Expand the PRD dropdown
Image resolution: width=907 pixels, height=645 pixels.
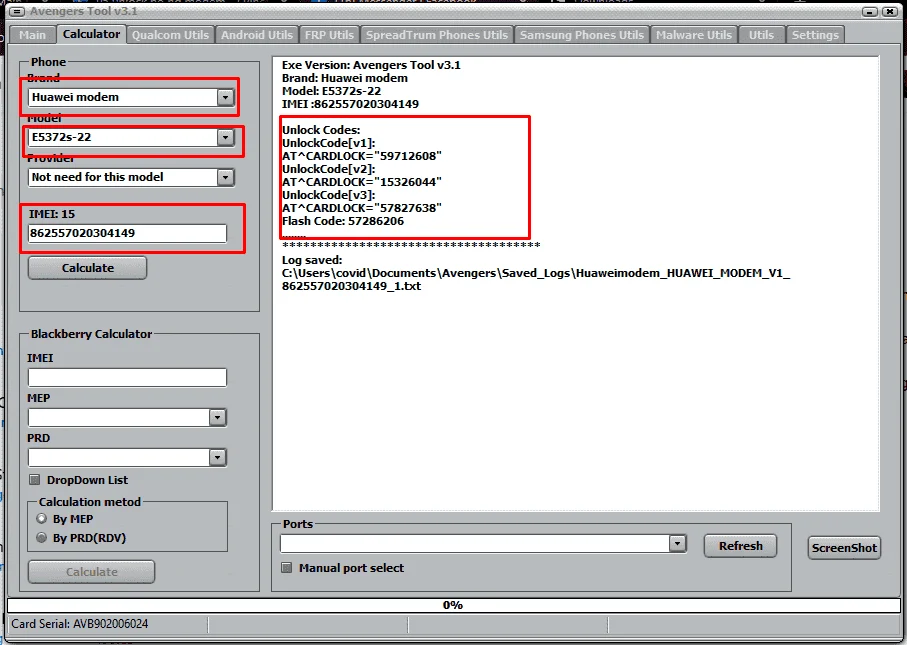tap(217, 458)
